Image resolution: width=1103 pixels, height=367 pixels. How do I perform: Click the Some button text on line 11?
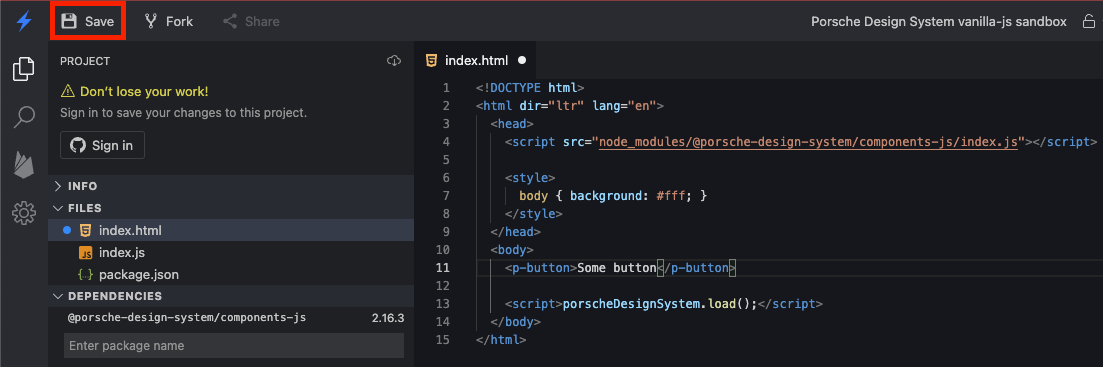(616, 268)
